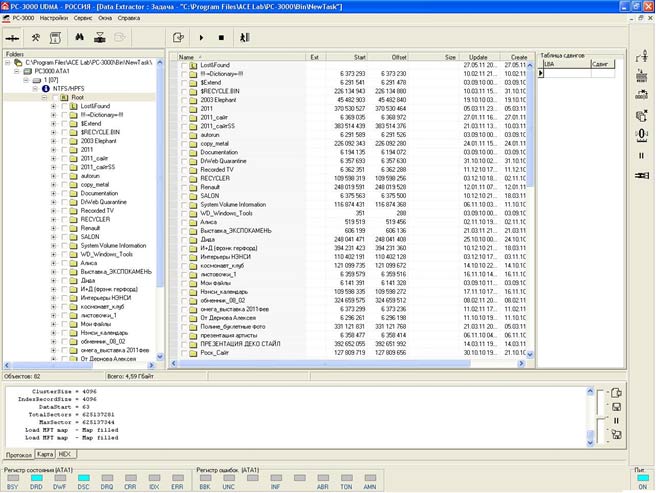Click the jumper connector icon in right sidebar
Viewport: 656px width, 493px height.
click(x=641, y=175)
